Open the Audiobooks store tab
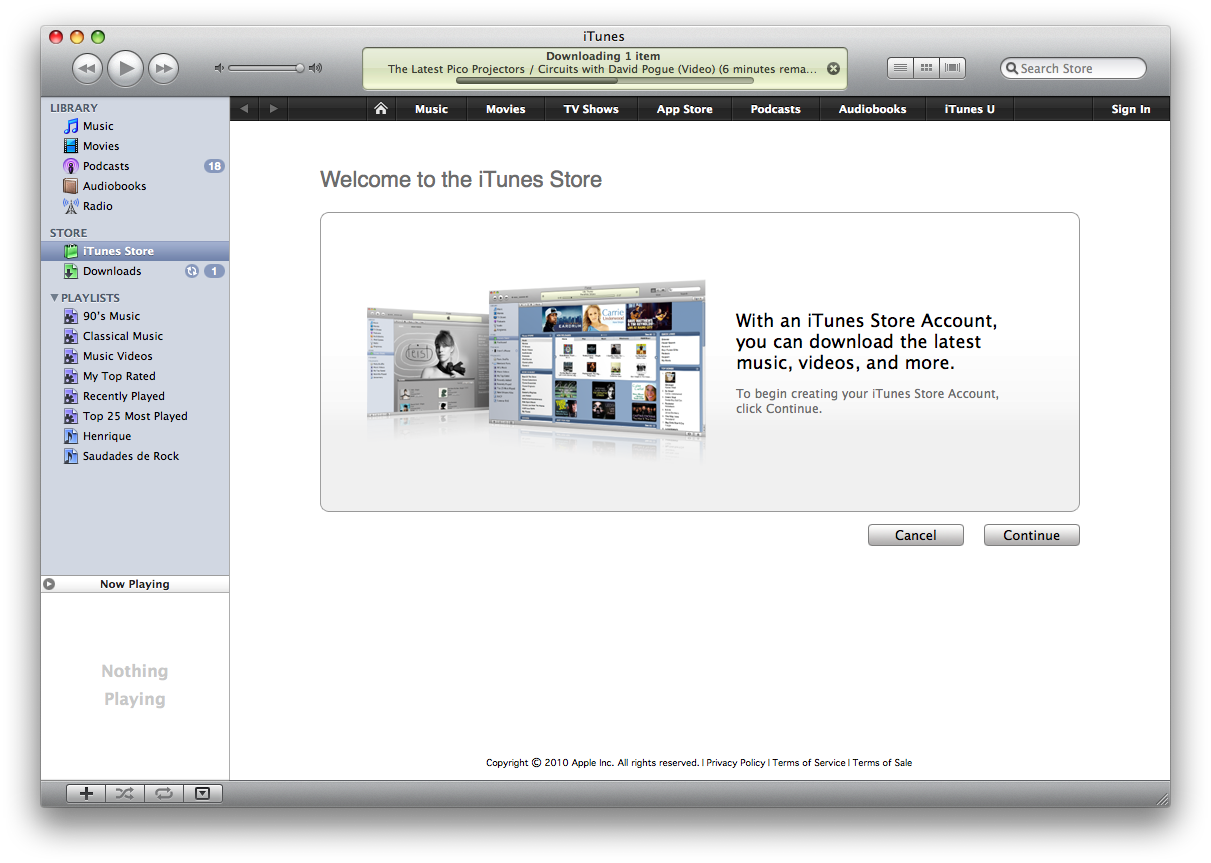This screenshot has height=863, width=1211. pos(872,109)
